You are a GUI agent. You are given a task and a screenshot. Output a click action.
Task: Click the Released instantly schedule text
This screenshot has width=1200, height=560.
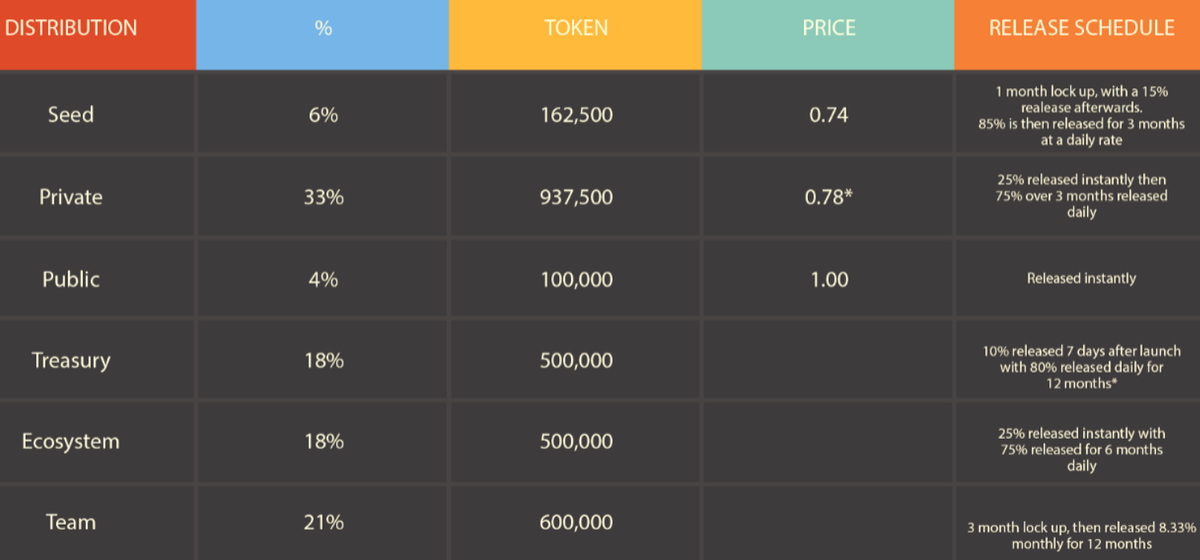click(1081, 278)
